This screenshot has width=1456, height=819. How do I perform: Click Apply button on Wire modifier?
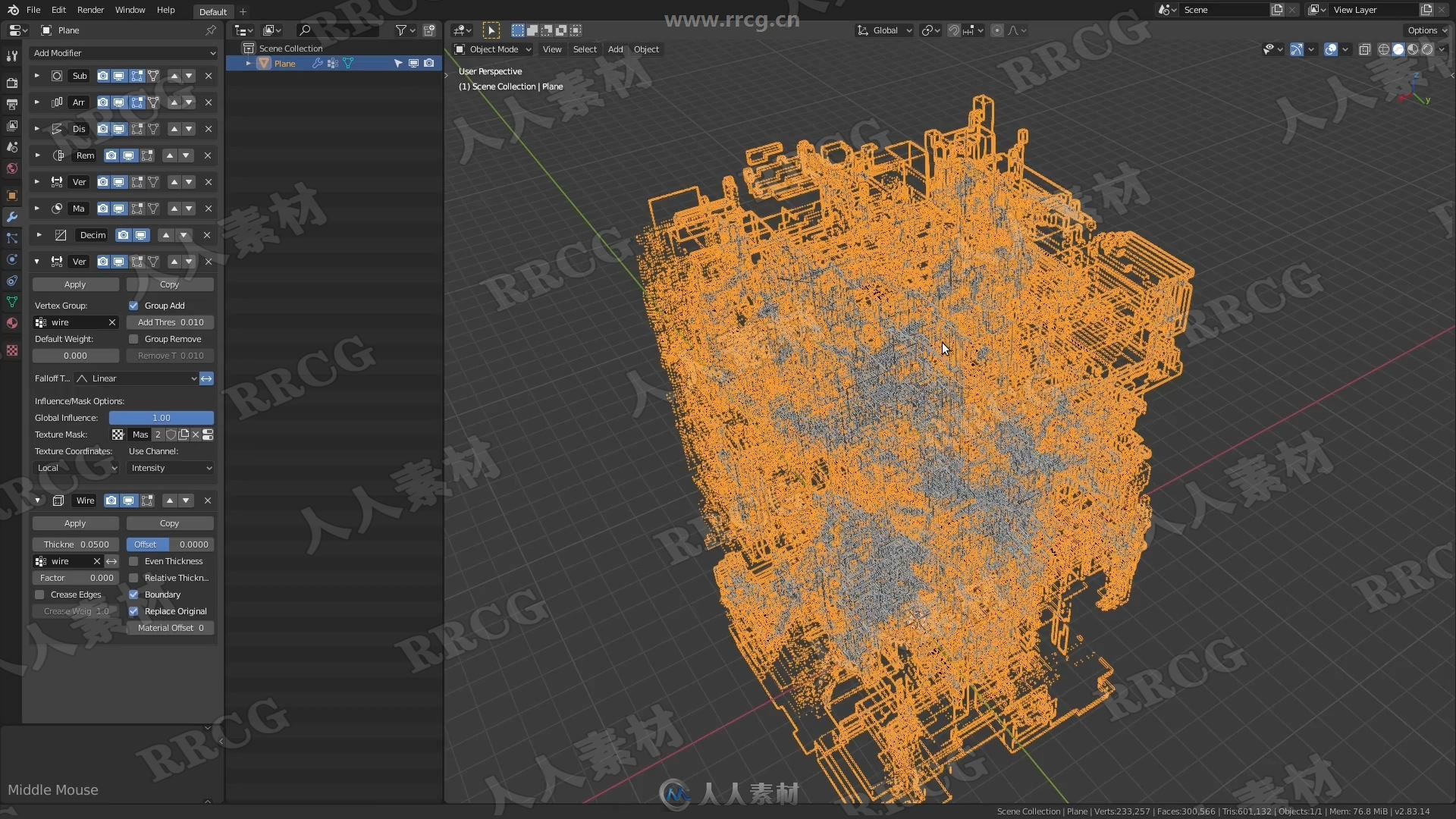tap(76, 522)
